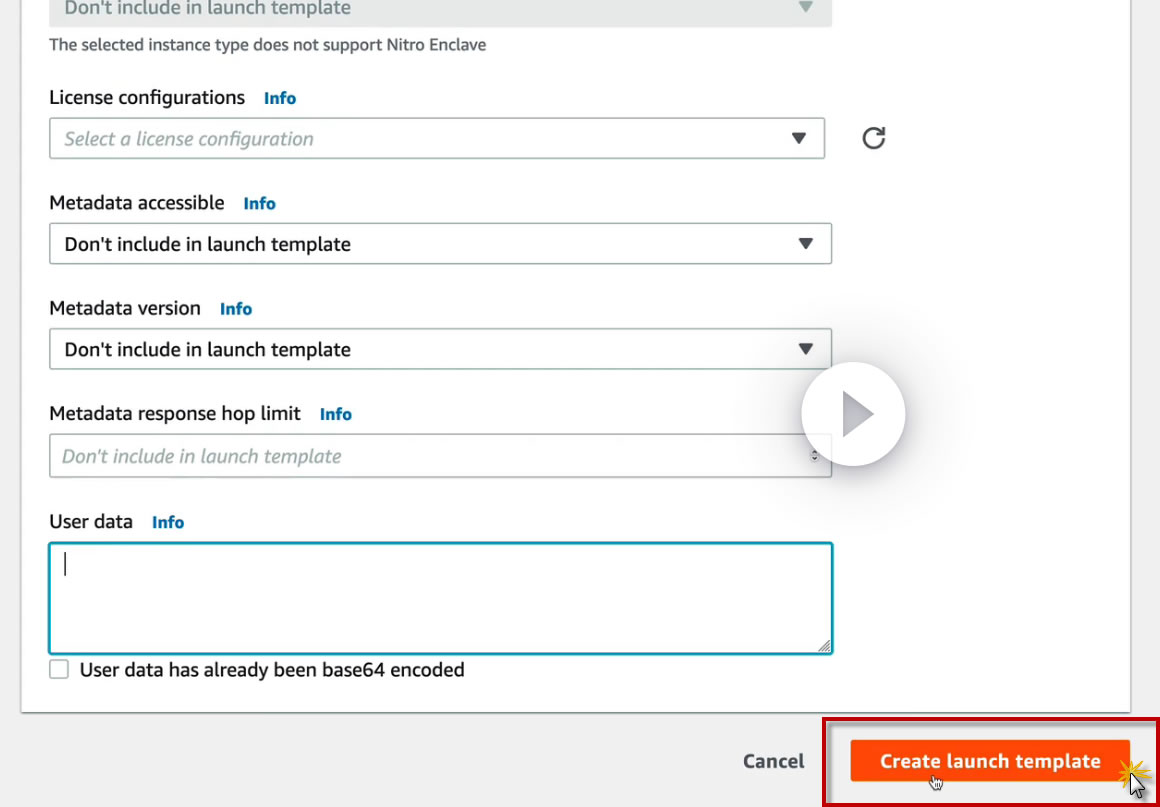The image size is (1160, 807).
Task: Open Info next to User data
Action: point(168,522)
